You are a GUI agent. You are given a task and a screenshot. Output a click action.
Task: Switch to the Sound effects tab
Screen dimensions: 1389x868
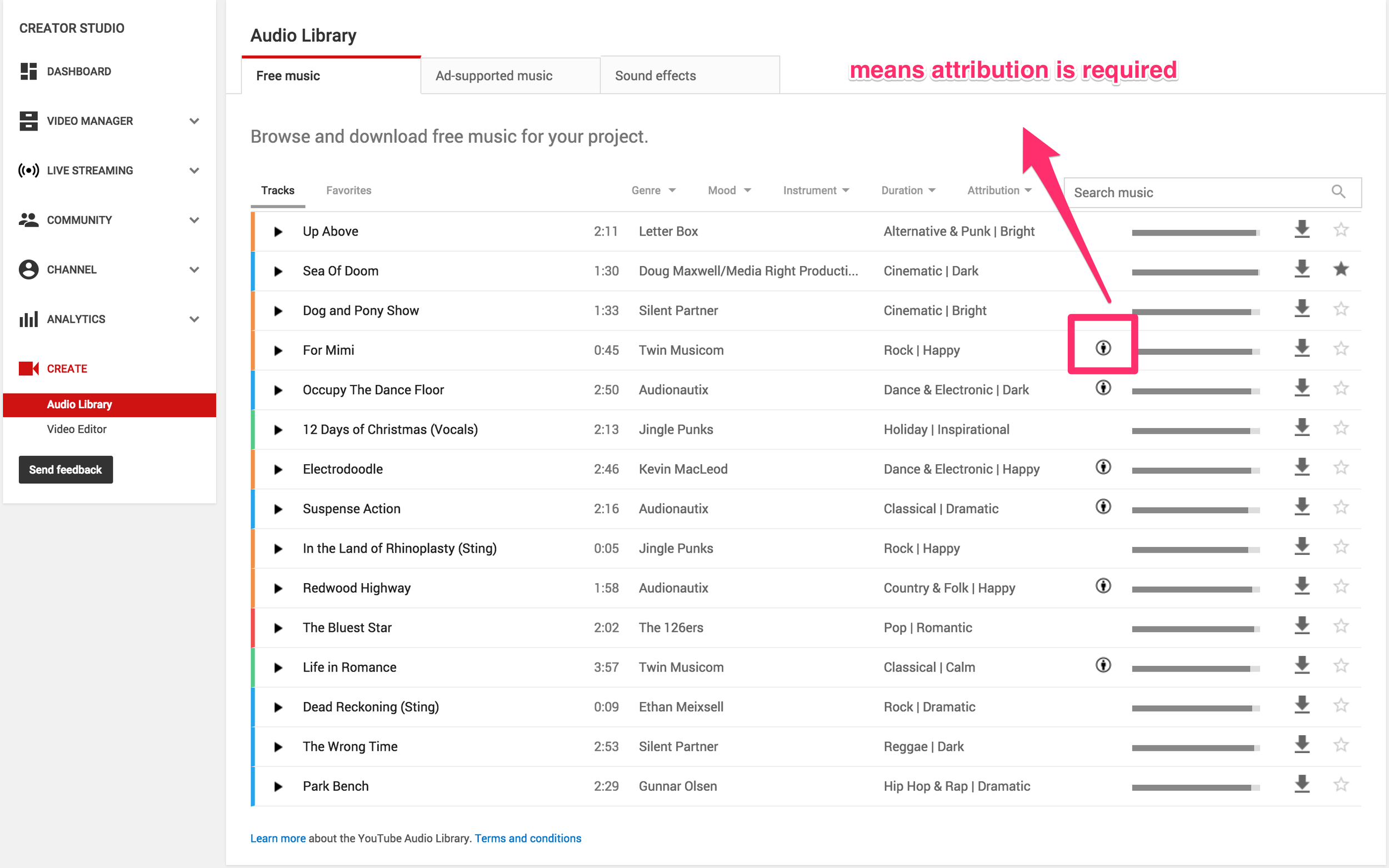point(689,76)
